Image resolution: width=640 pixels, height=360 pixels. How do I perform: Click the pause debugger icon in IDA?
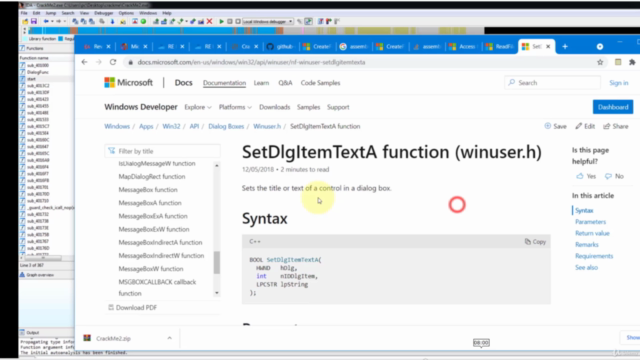tap(229, 22)
